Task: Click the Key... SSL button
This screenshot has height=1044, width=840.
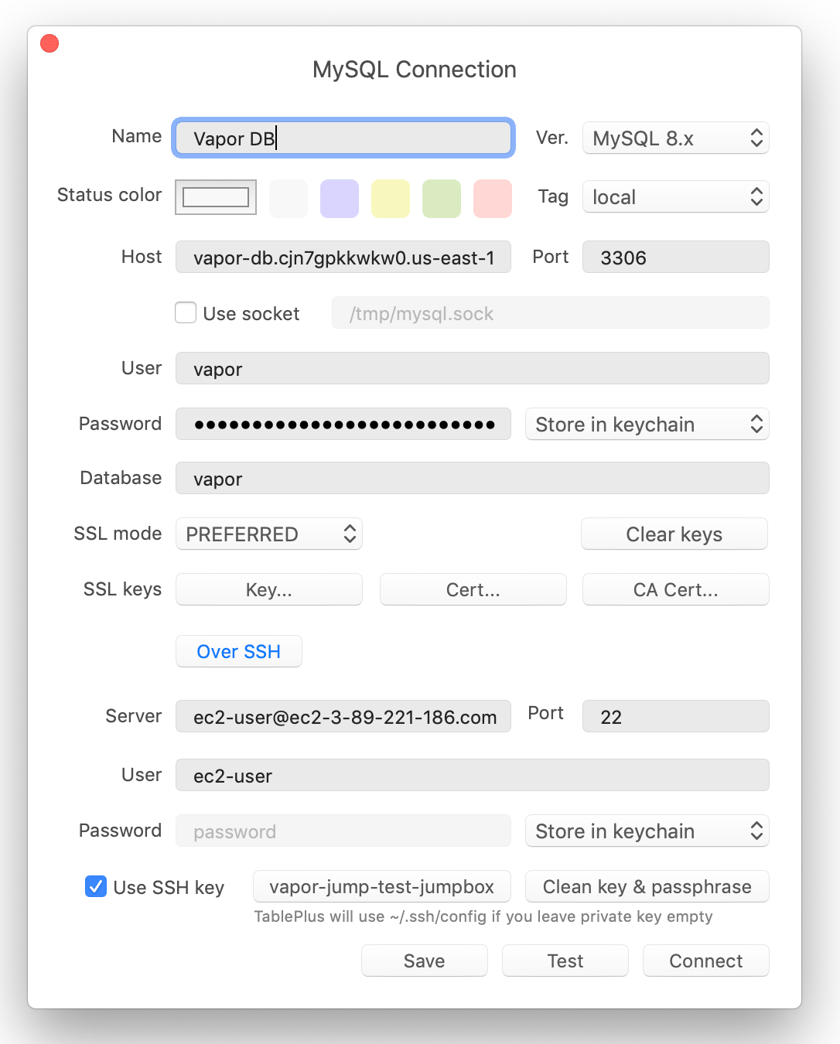Action: (x=269, y=590)
